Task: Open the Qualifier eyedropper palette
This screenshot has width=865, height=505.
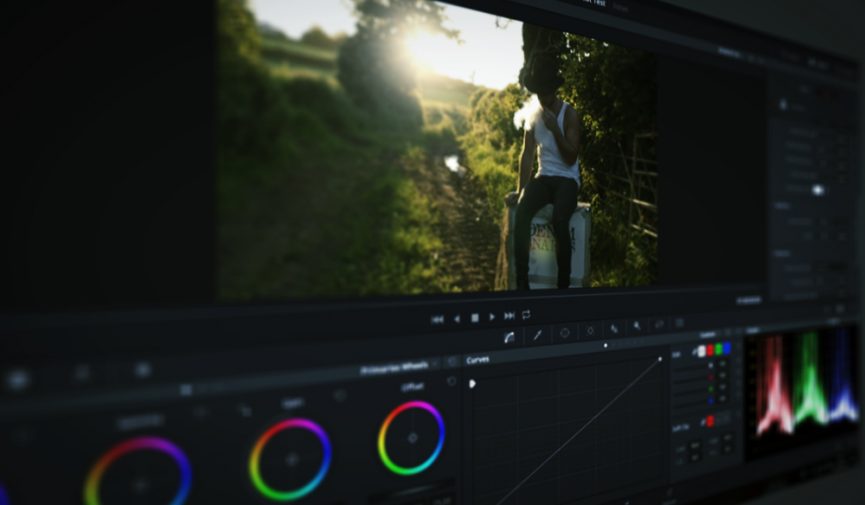Action: coord(537,335)
